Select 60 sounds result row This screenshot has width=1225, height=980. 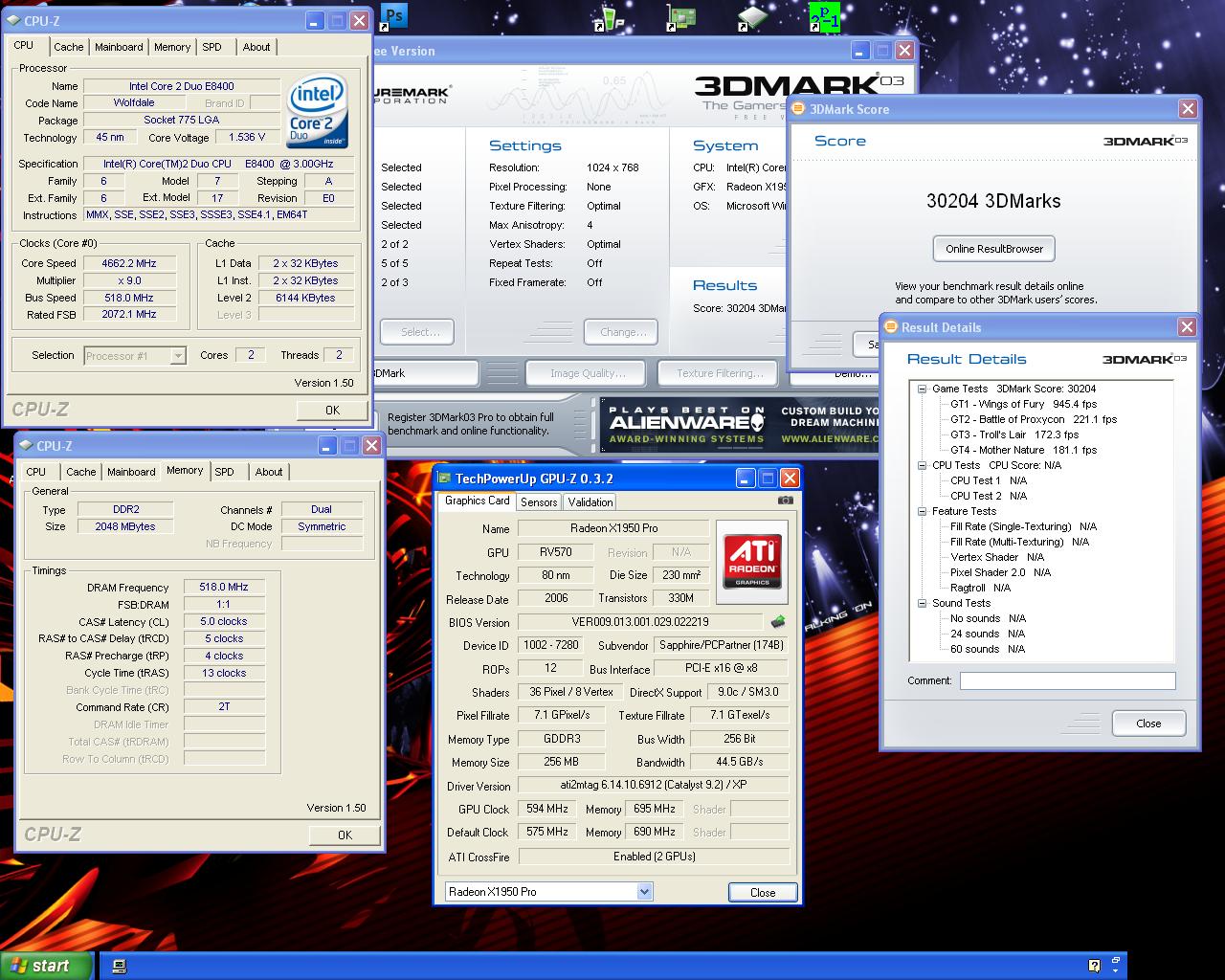(988, 649)
